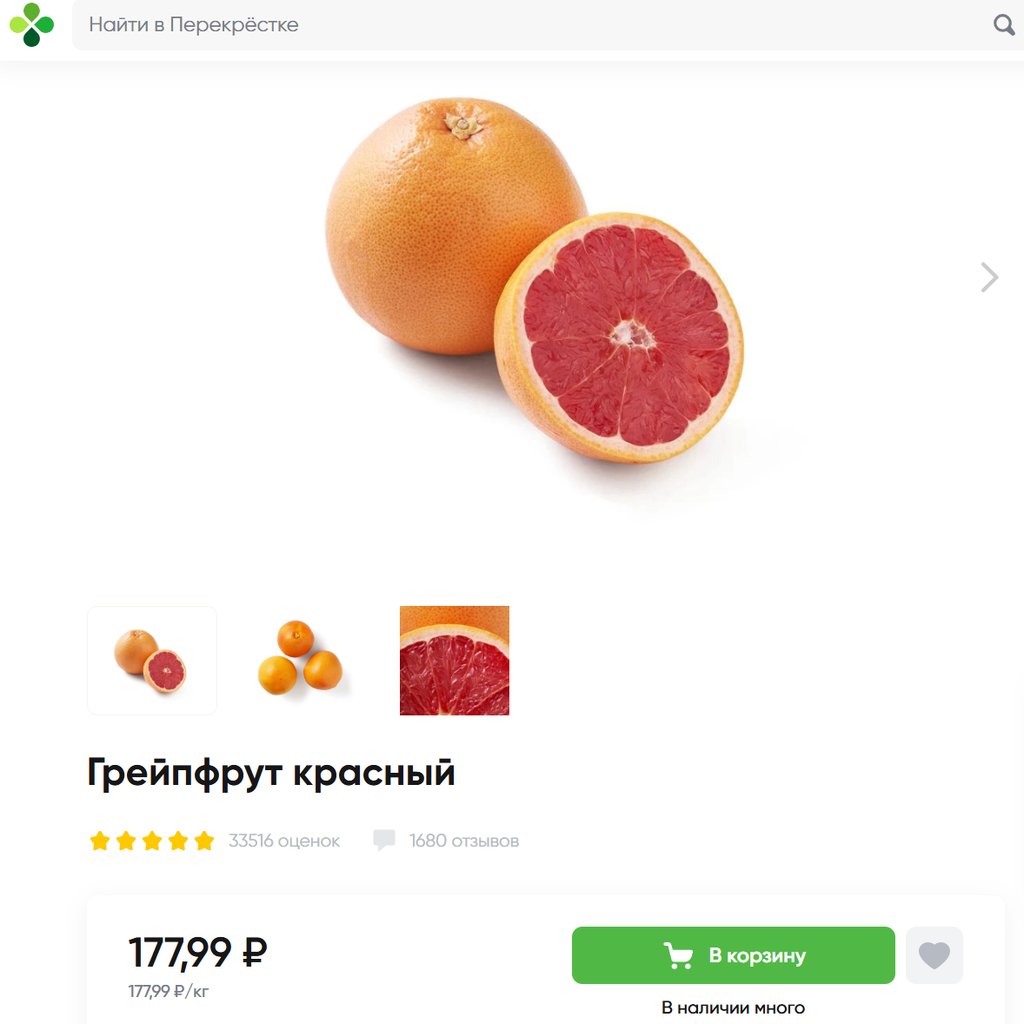The image size is (1024, 1024).
Task: Click the "33516 оценок" ratings link
Action: (284, 840)
